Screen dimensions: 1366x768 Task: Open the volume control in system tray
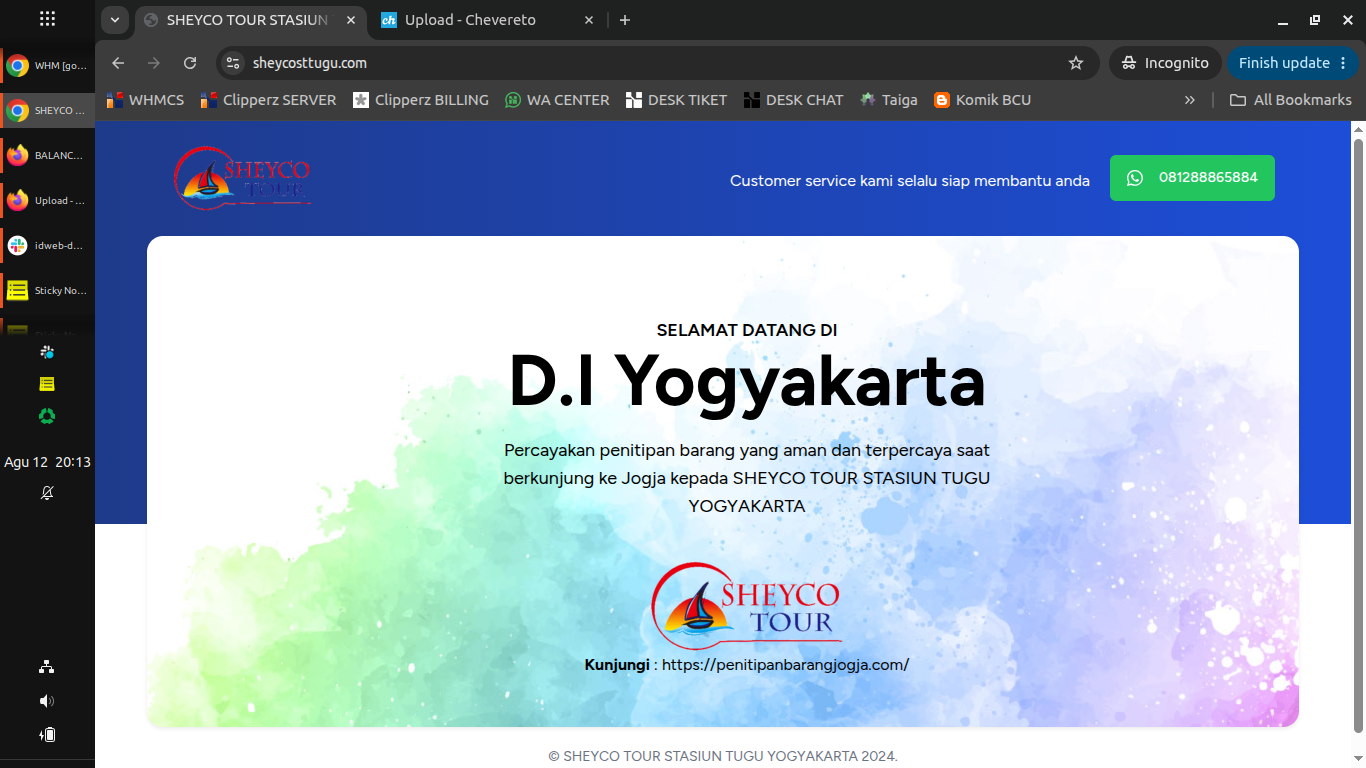(x=47, y=701)
